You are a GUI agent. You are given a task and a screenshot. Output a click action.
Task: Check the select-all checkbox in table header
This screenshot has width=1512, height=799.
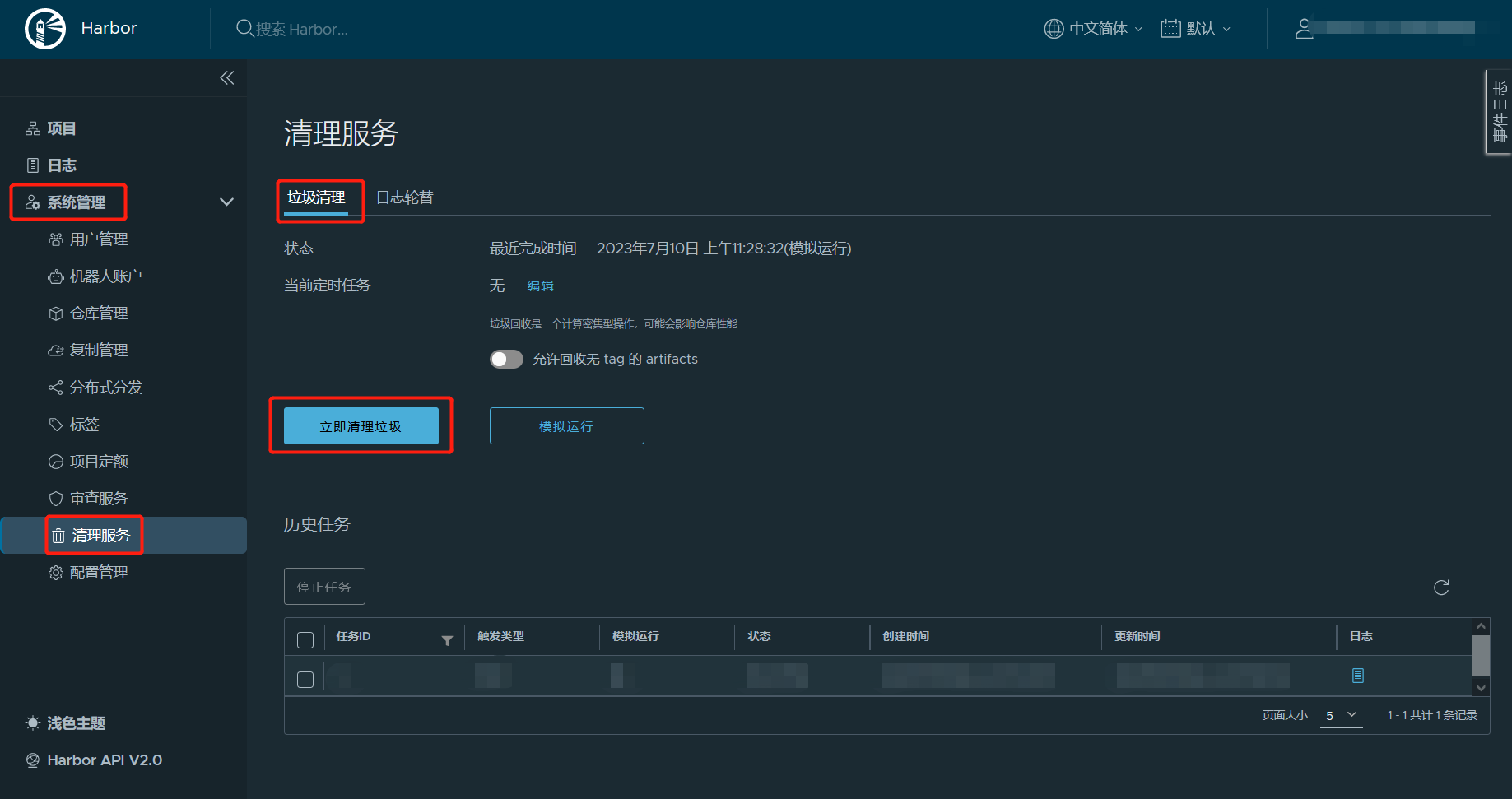pos(305,640)
